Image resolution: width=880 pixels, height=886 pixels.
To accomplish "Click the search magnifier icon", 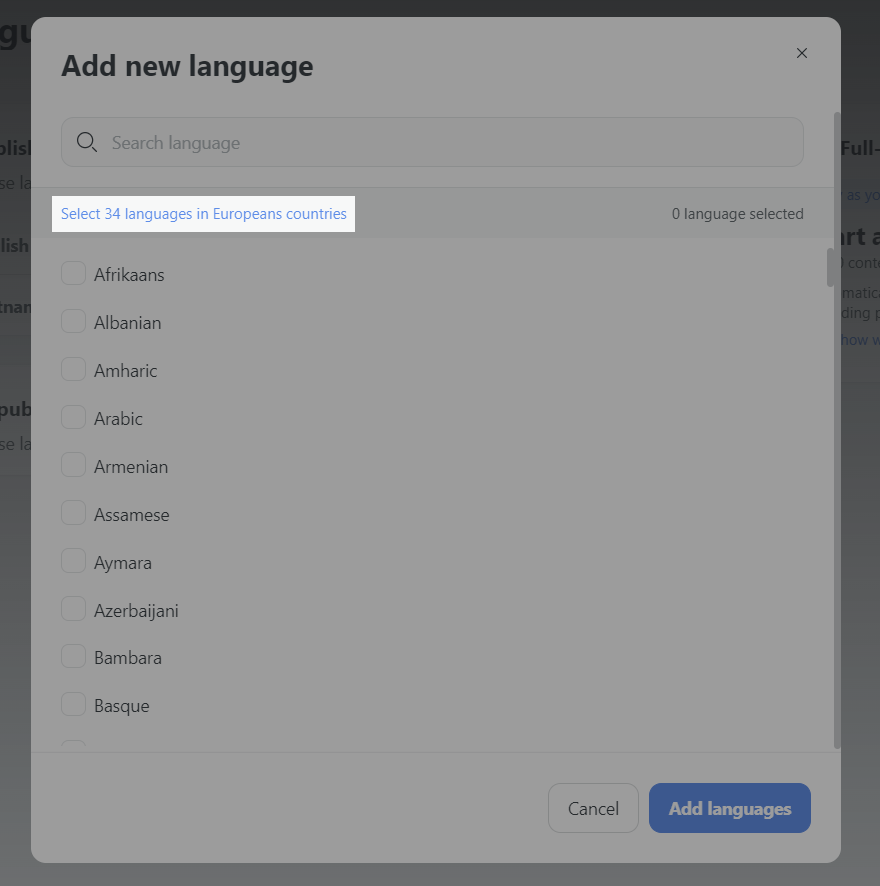I will 87,143.
